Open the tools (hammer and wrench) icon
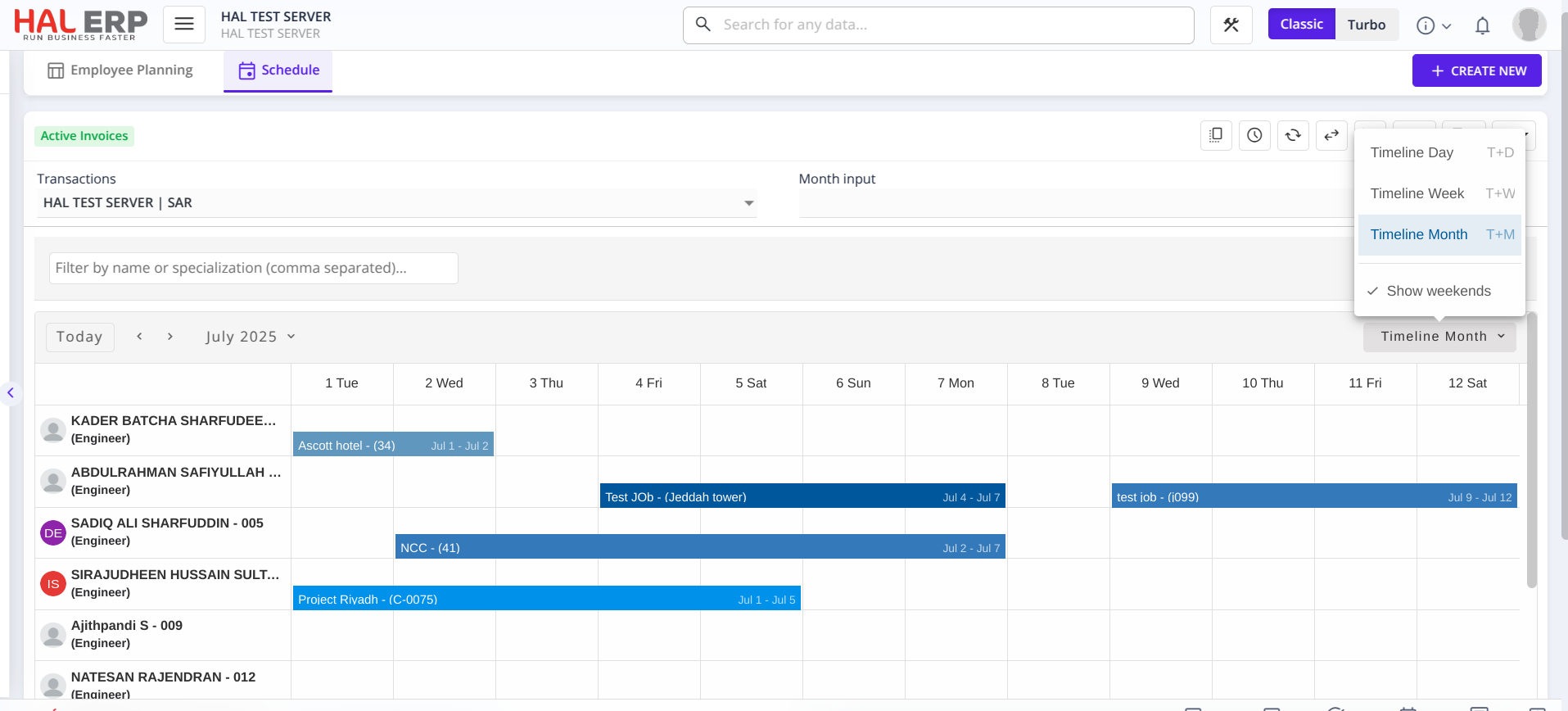The width and height of the screenshot is (1568, 711). tap(1231, 25)
